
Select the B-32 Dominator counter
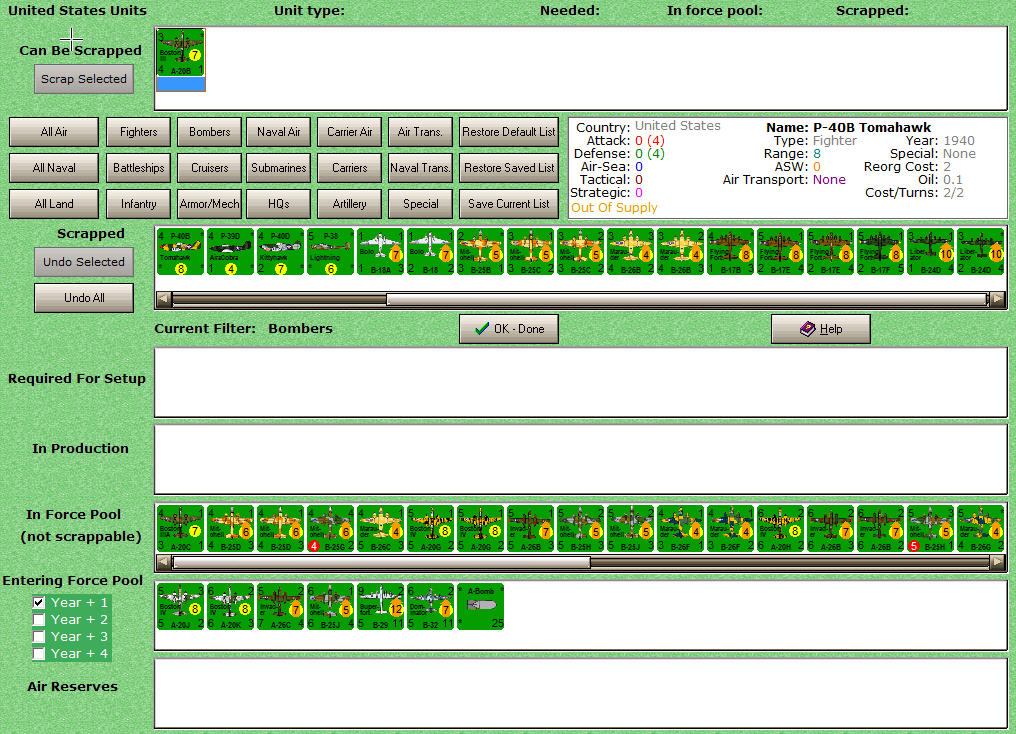(430, 606)
